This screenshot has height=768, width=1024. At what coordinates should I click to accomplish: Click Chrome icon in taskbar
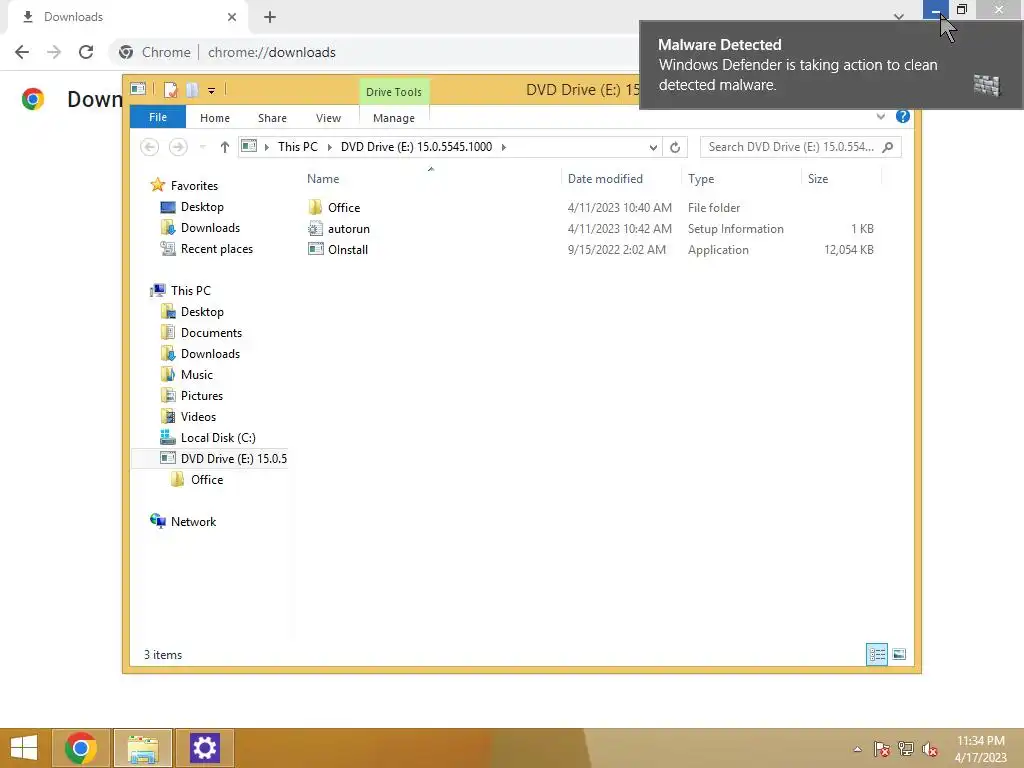[81, 748]
